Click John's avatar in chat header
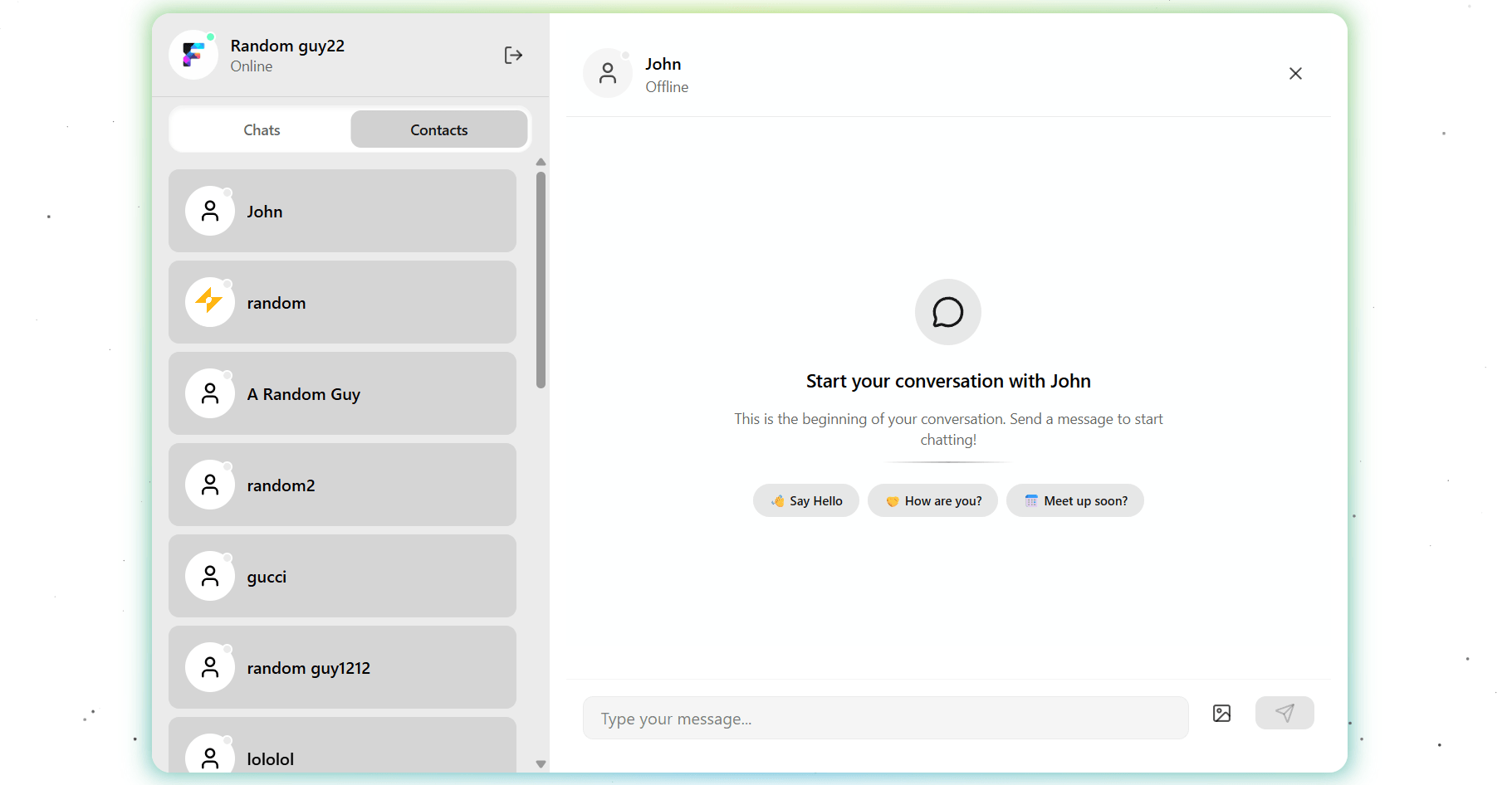Viewport: 1512px width, 785px height. pos(608,74)
